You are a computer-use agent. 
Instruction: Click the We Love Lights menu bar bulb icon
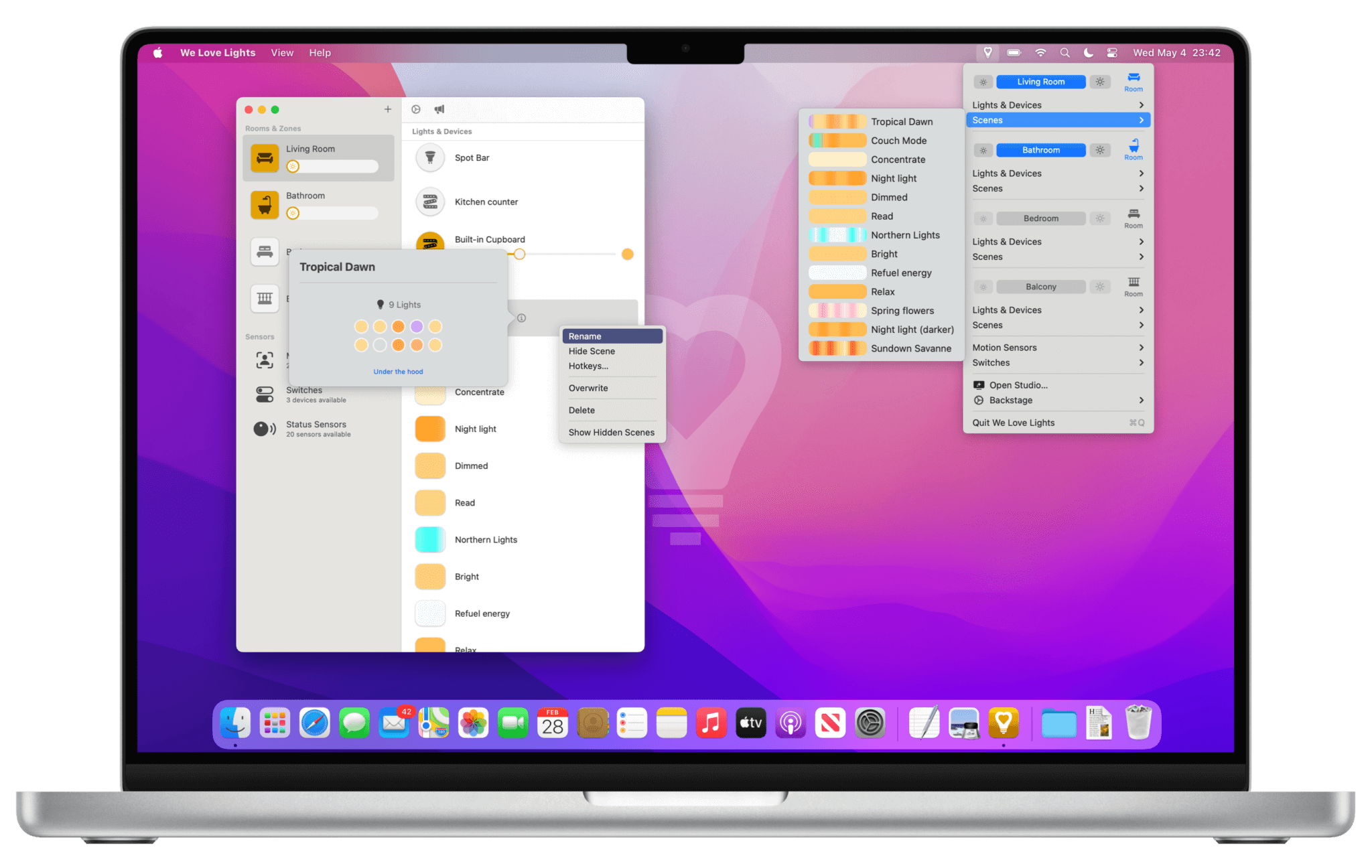click(x=987, y=52)
